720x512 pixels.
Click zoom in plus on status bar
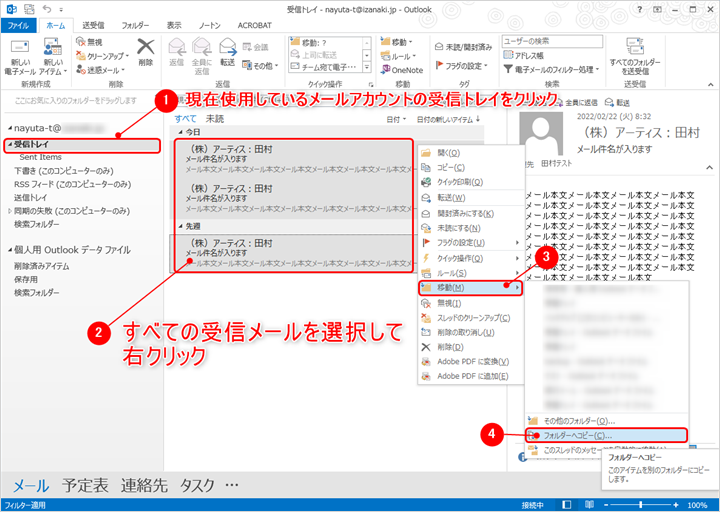(x=675, y=505)
